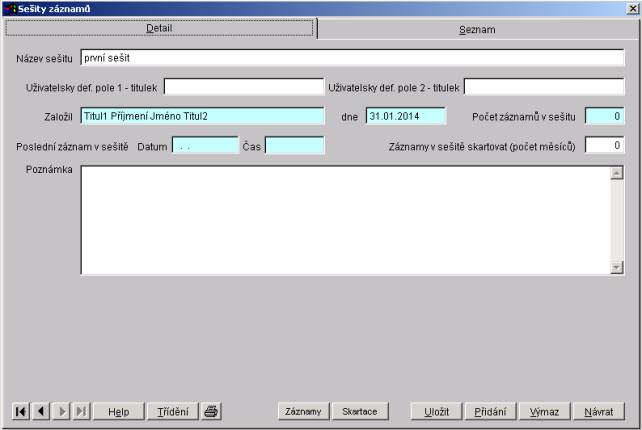Screen dimensions: 642x430
Task: Jump to last record arrow
Action: point(81,411)
